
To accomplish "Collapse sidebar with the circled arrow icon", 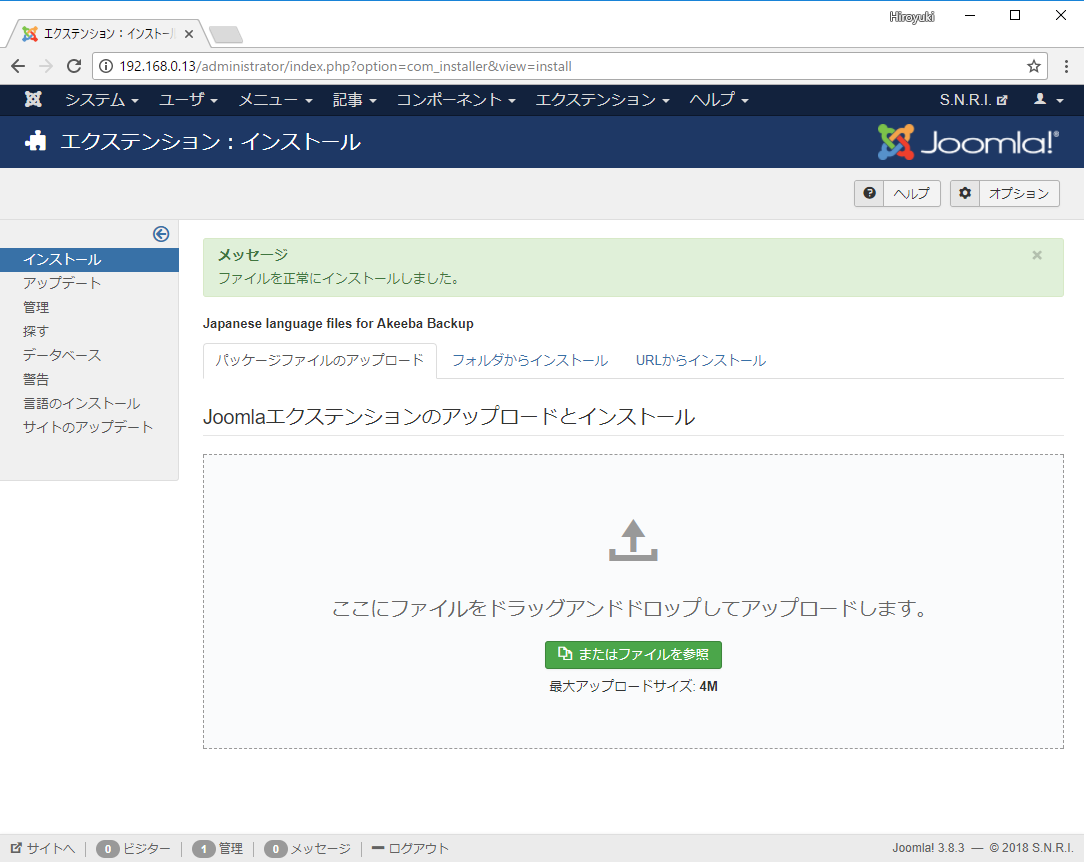I will click(x=161, y=234).
